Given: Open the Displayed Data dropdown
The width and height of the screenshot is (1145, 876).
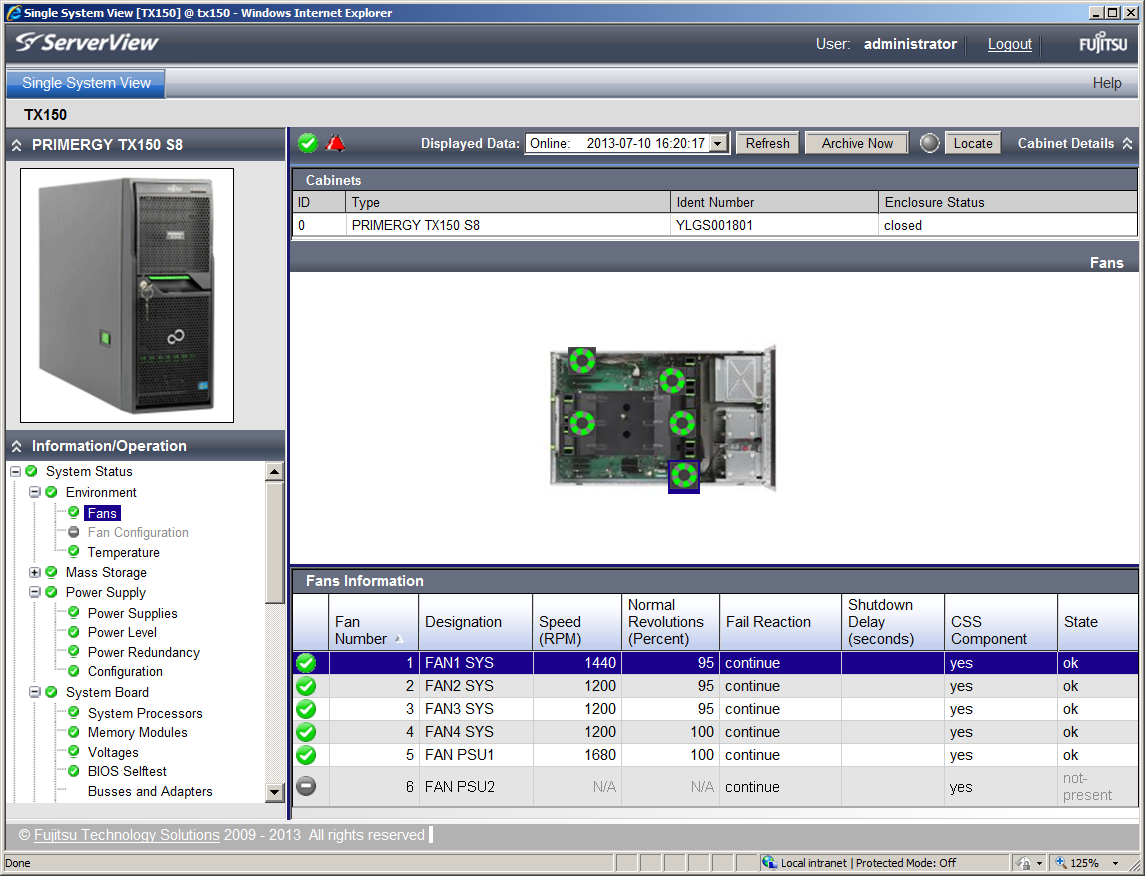Looking at the screenshot, I should pos(718,144).
